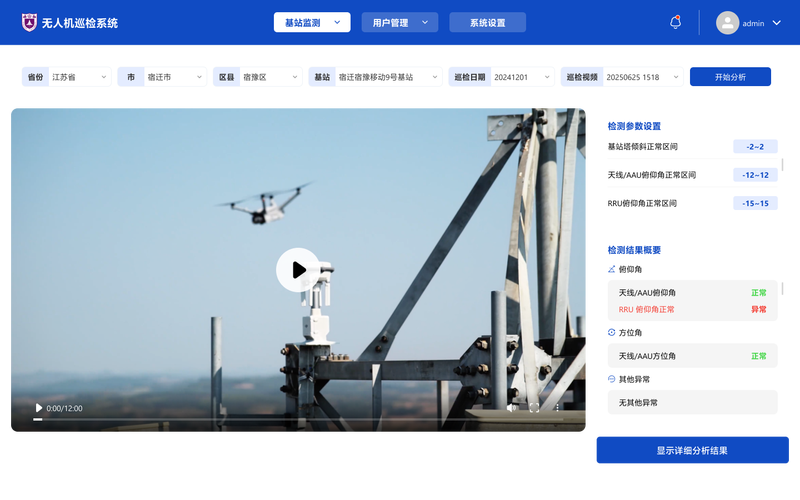
Task: Click 天线/AAU俯仰角 result row
Action: [692, 292]
